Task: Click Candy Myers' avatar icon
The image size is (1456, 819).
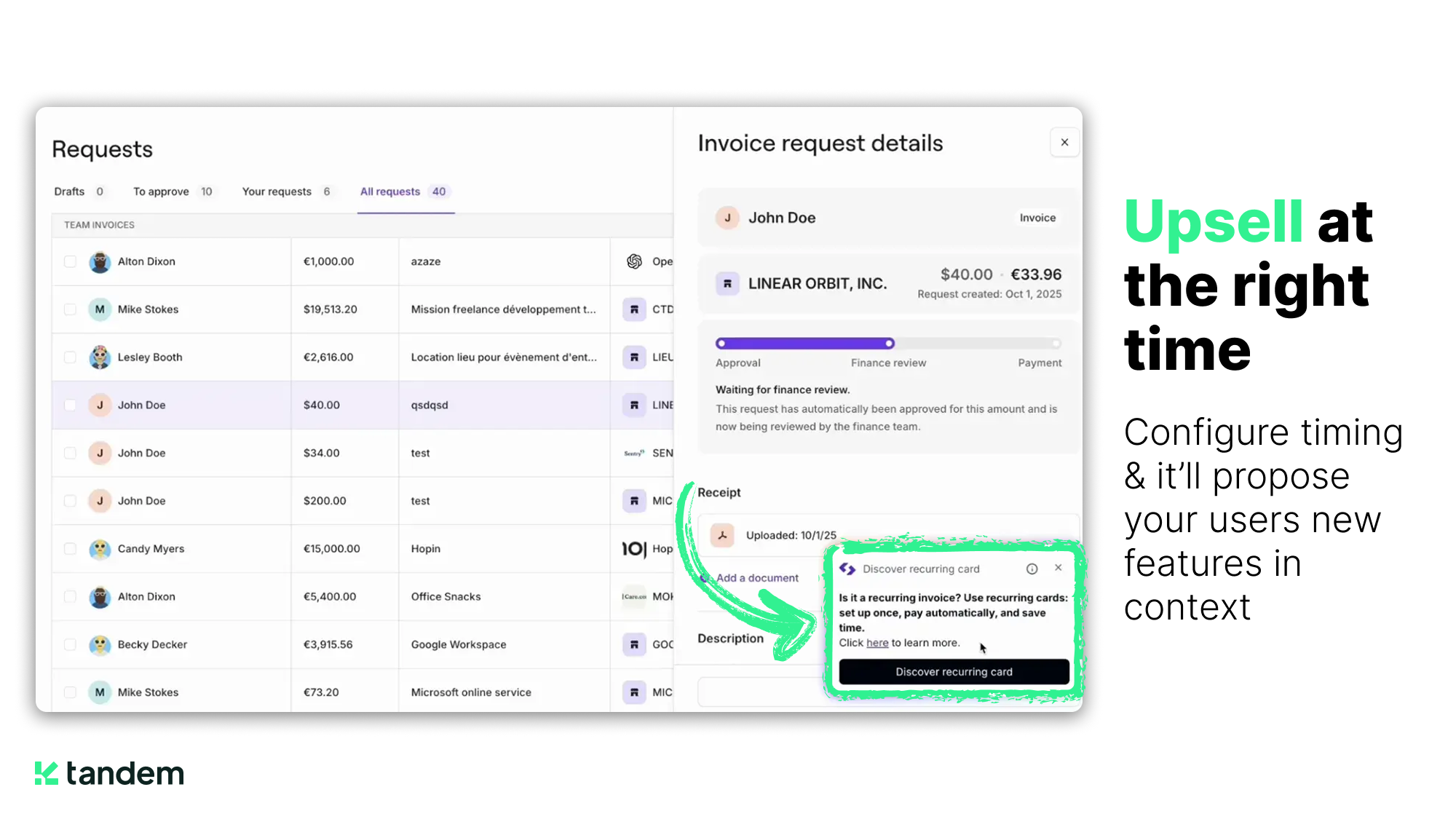Action: coord(100,549)
